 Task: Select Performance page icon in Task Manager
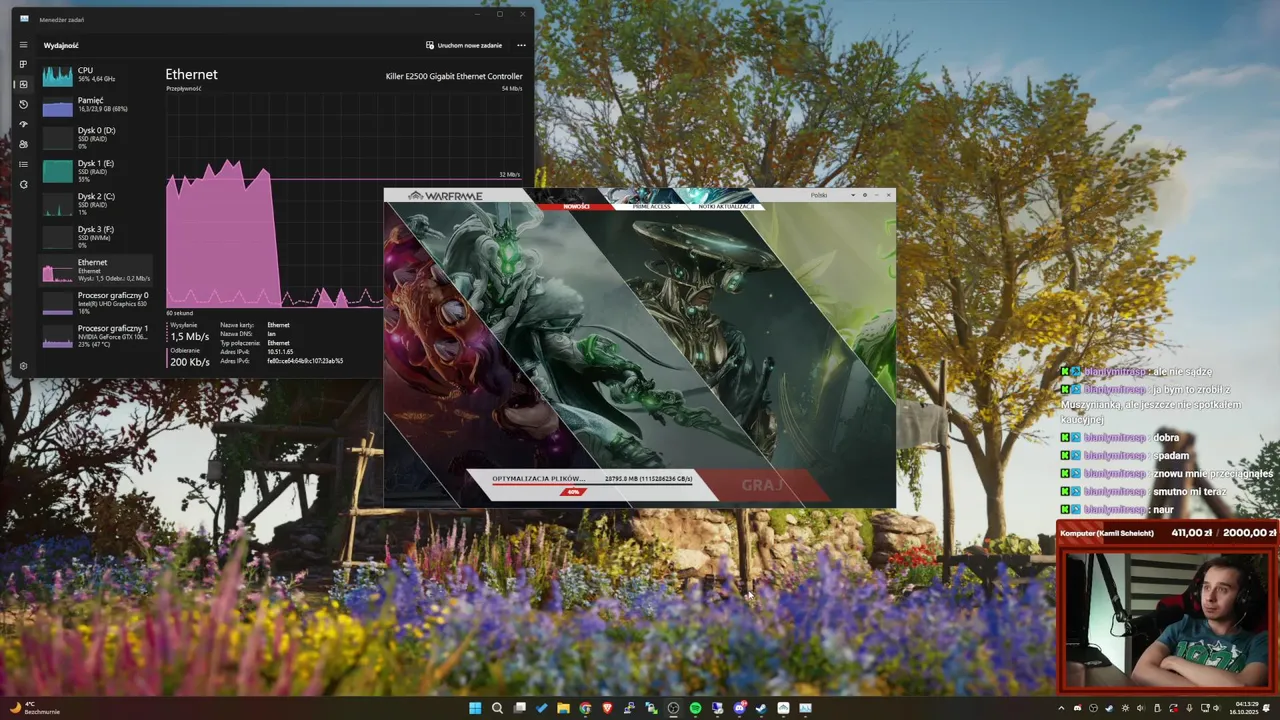23,84
